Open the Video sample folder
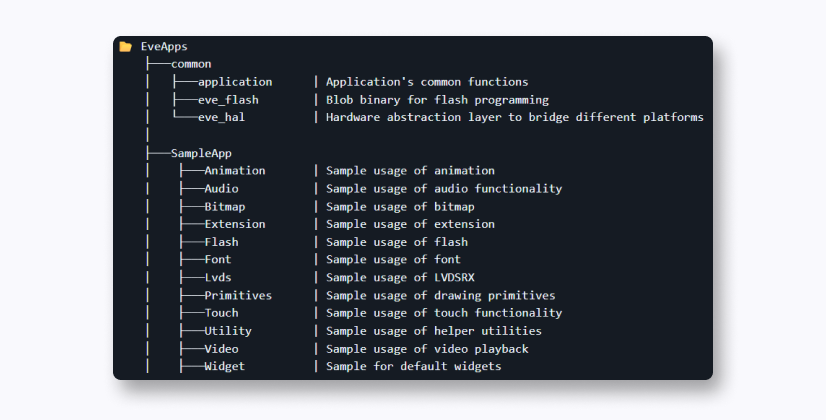The height and width of the screenshot is (420, 826). click(221, 349)
